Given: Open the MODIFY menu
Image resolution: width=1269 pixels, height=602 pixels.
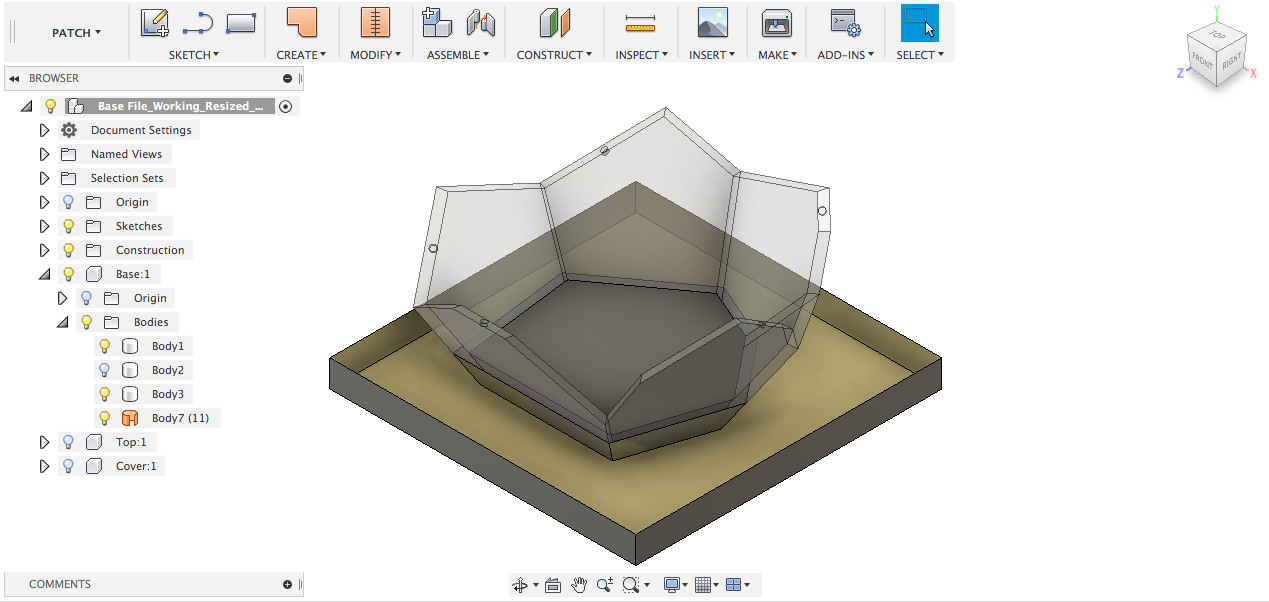Looking at the screenshot, I should (x=375, y=55).
